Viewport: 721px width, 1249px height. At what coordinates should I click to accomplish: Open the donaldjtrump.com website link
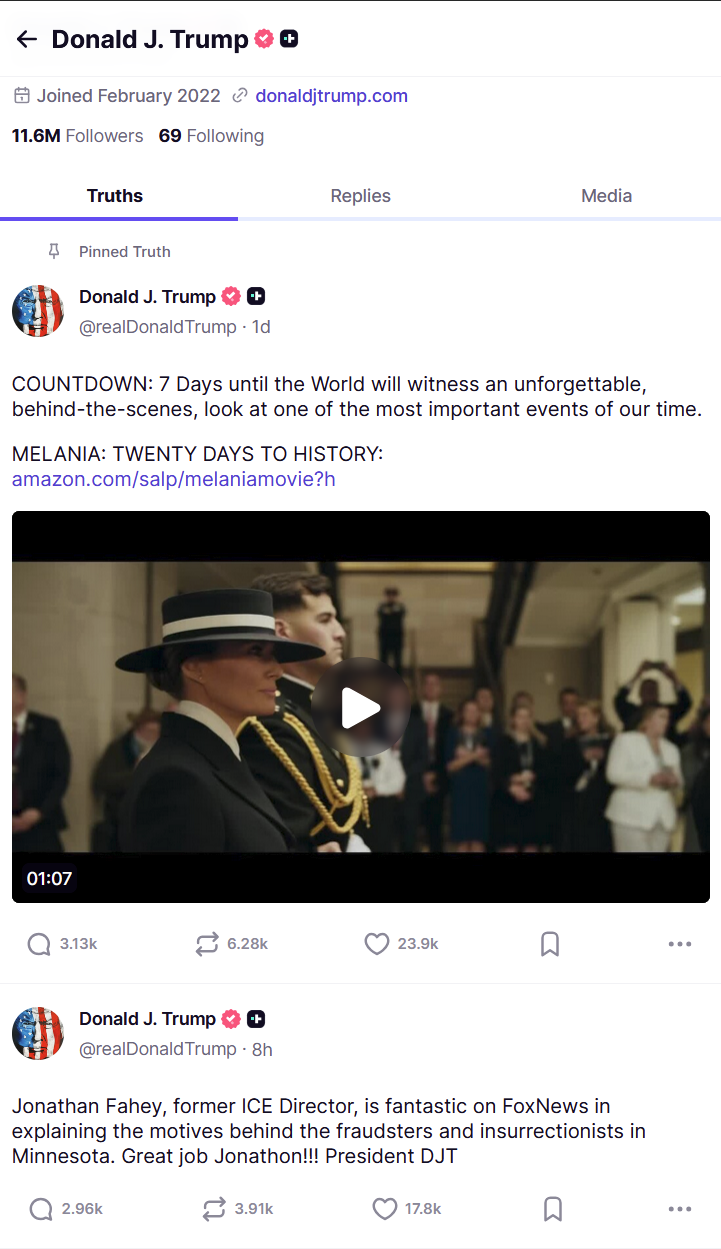coord(331,96)
